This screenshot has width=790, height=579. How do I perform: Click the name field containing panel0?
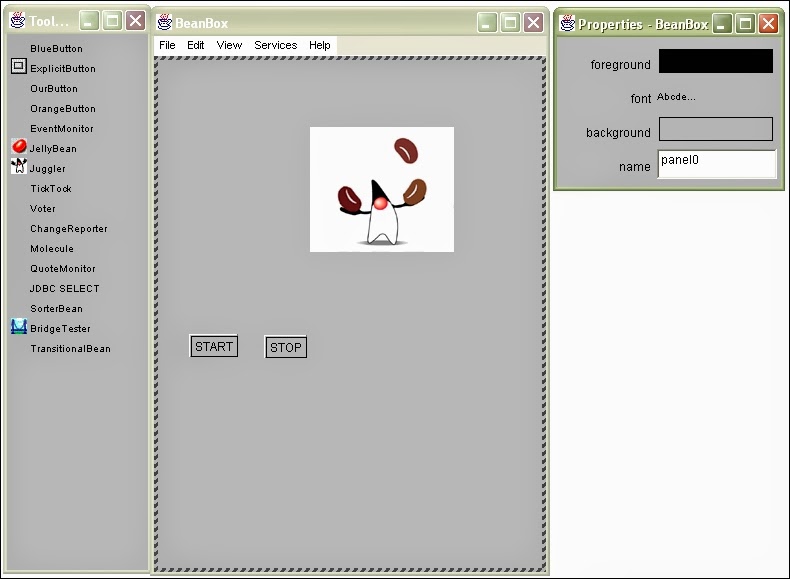click(717, 164)
